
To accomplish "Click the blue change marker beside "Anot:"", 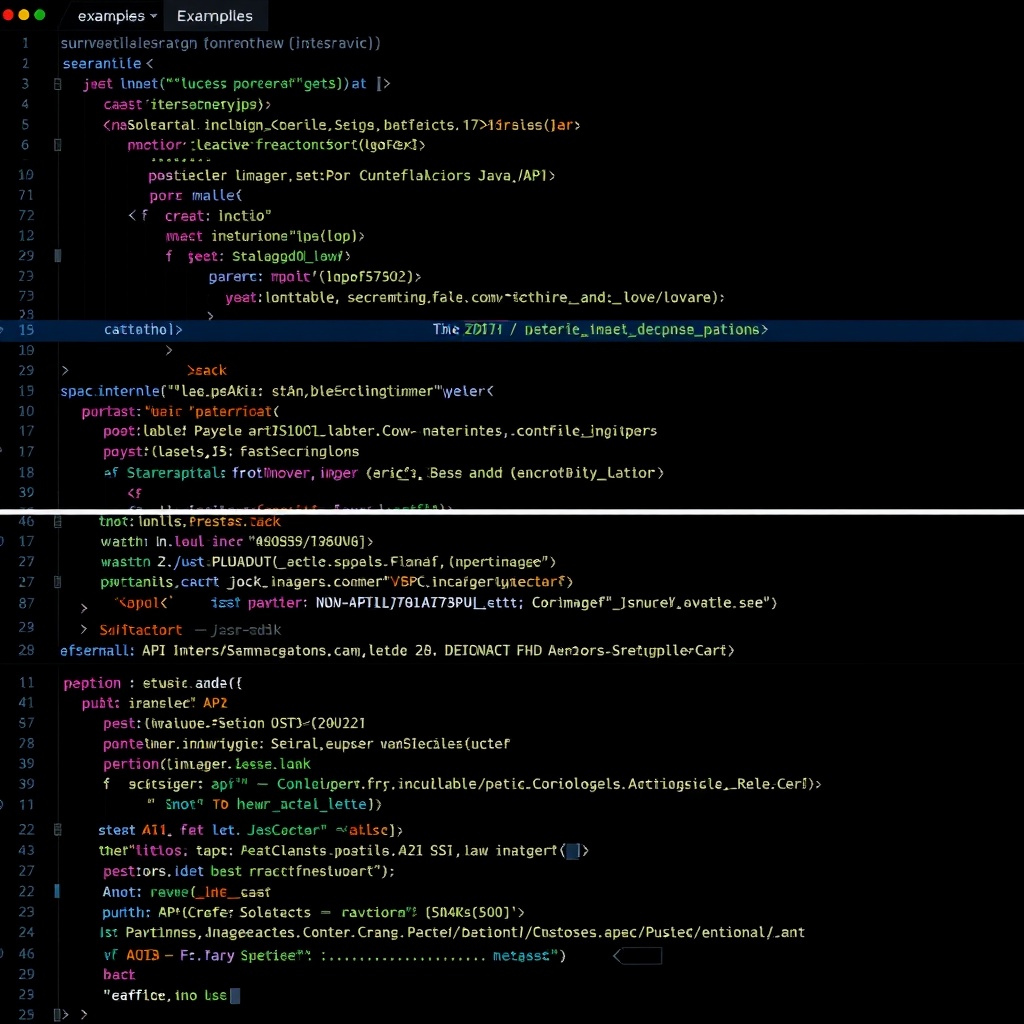I will (58, 891).
